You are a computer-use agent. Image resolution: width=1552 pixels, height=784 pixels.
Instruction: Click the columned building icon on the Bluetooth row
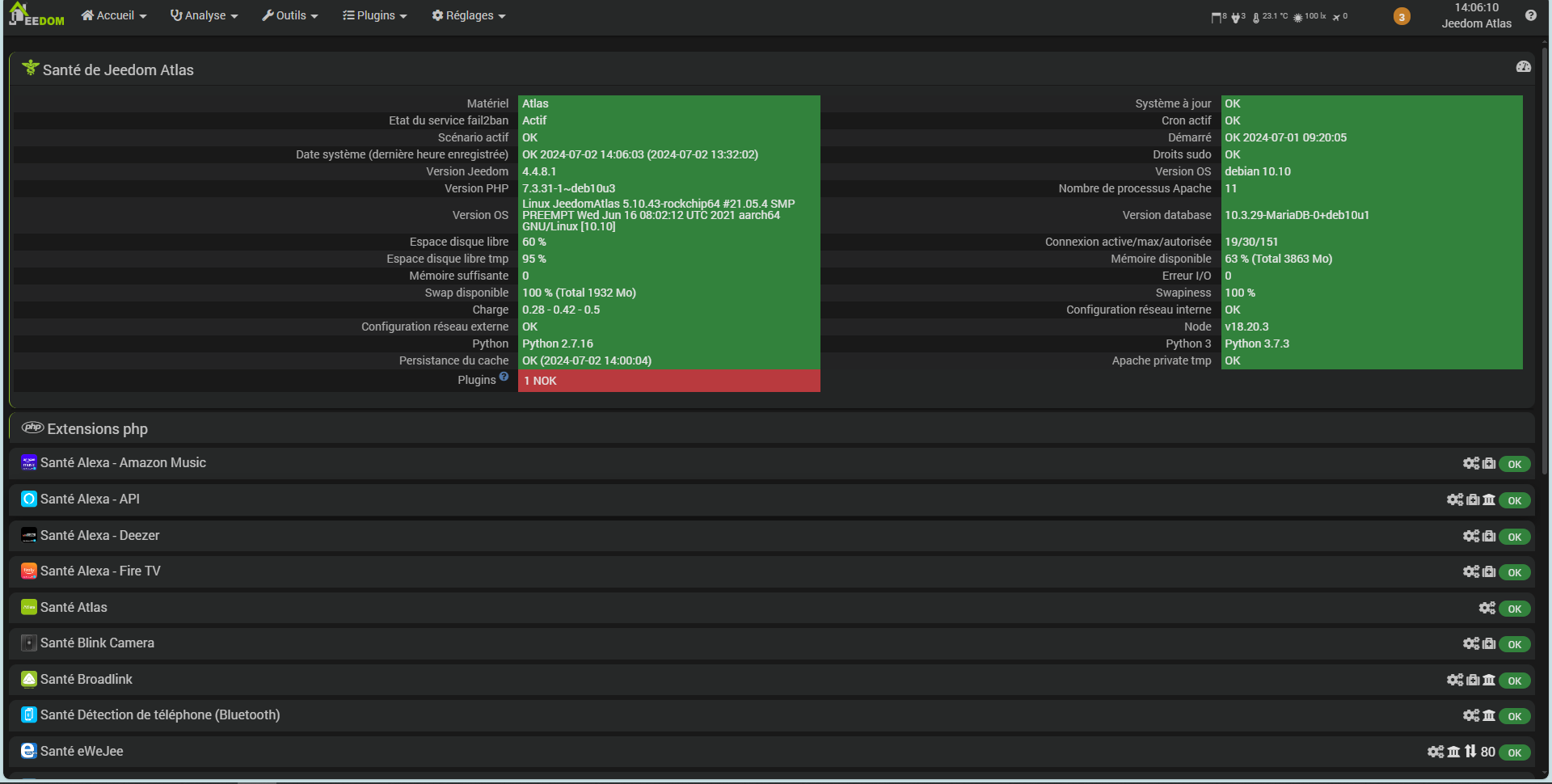click(1489, 715)
